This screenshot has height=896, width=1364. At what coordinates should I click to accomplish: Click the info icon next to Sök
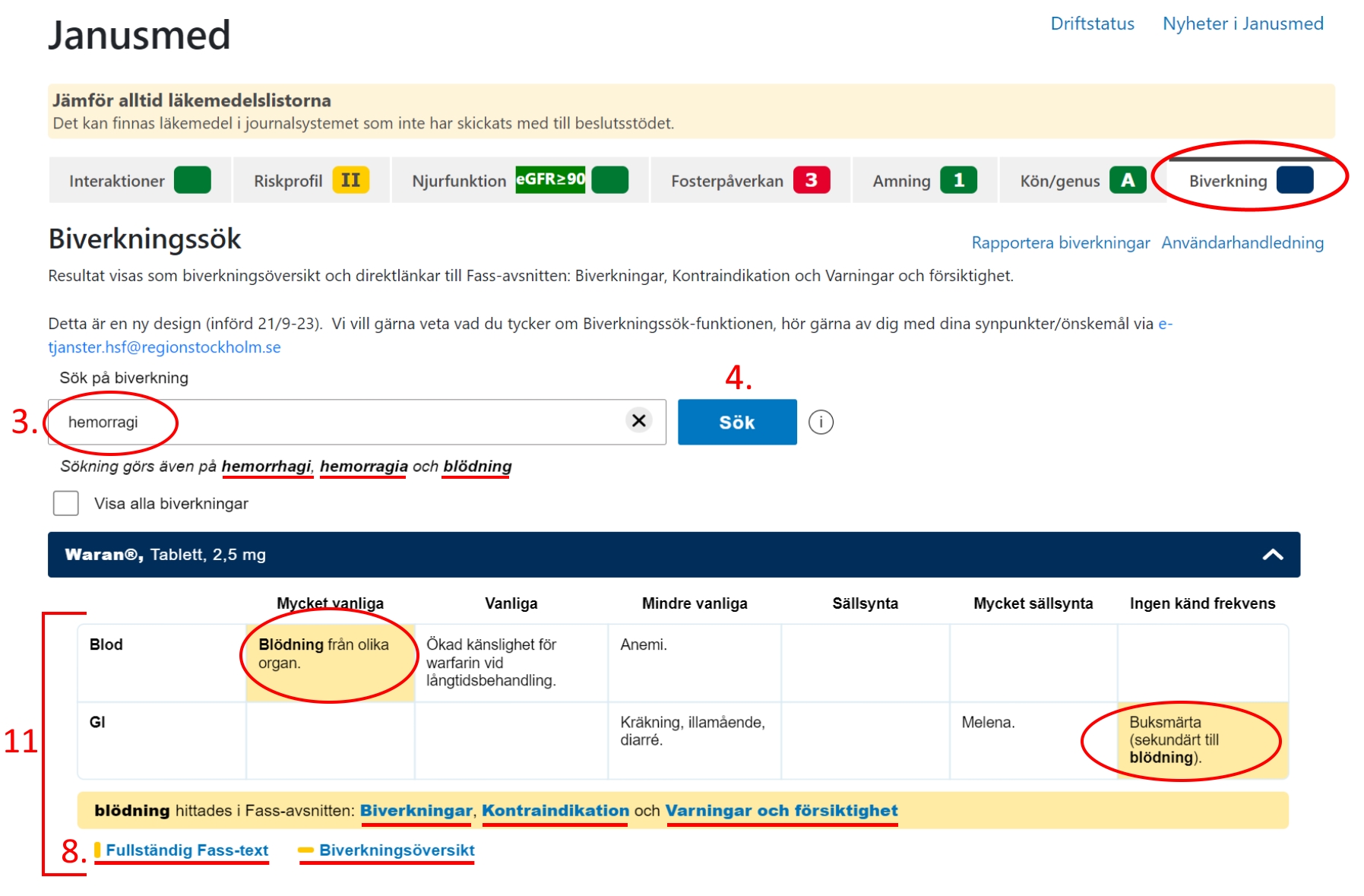[x=820, y=422]
